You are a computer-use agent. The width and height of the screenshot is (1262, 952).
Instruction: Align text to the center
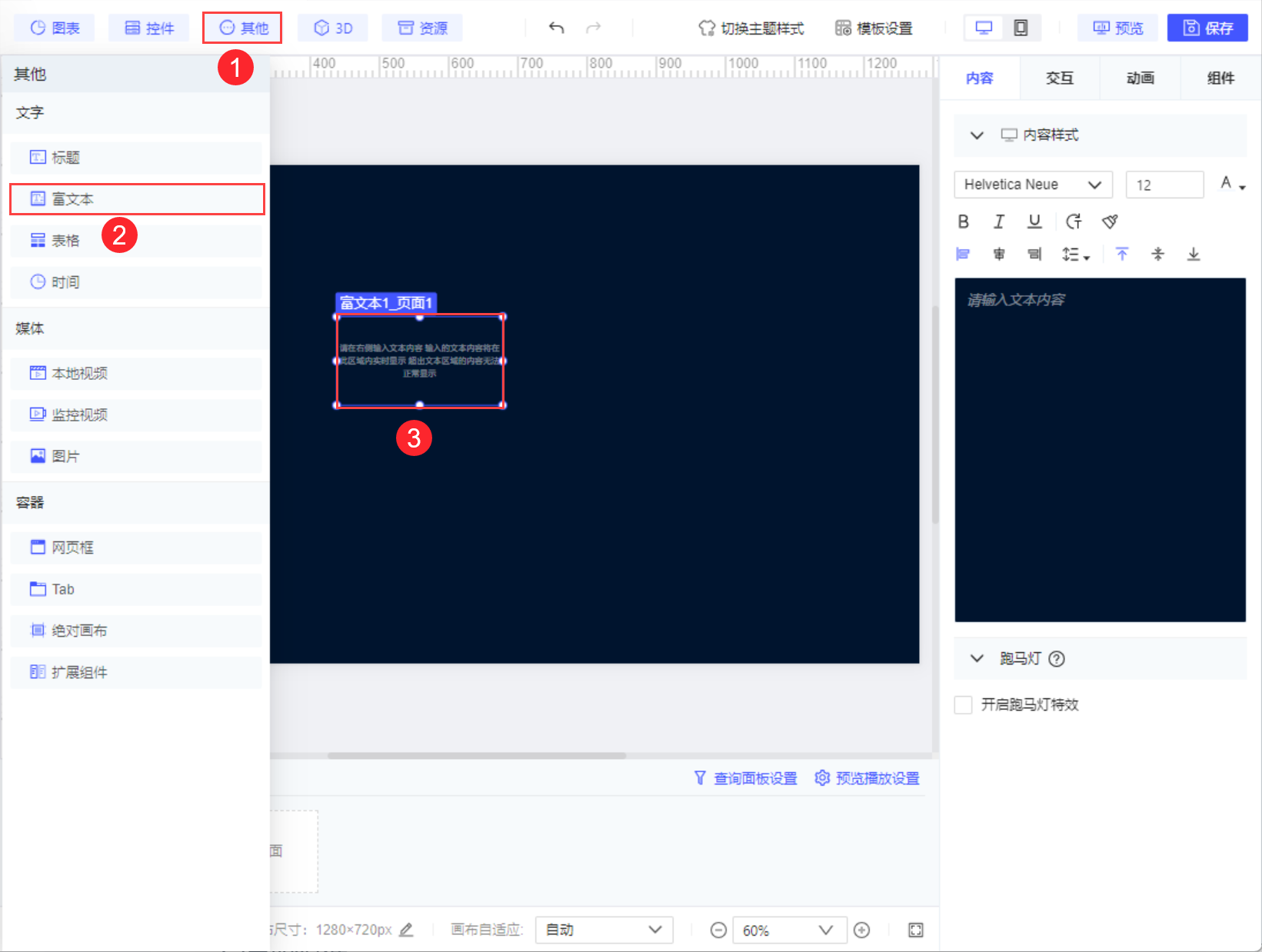(999, 255)
